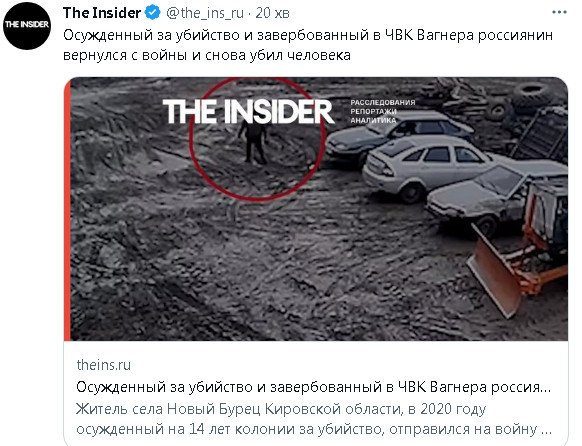Click the orange stripe on card's left edge
582x446 pixels.
pos(67,210)
